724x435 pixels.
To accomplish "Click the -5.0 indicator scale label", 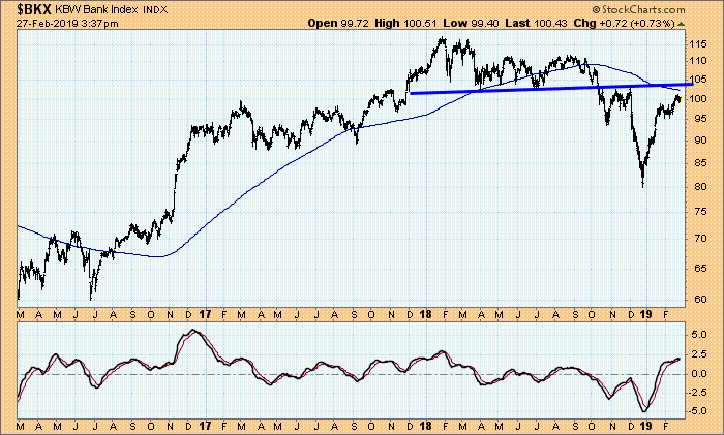I will (698, 411).
